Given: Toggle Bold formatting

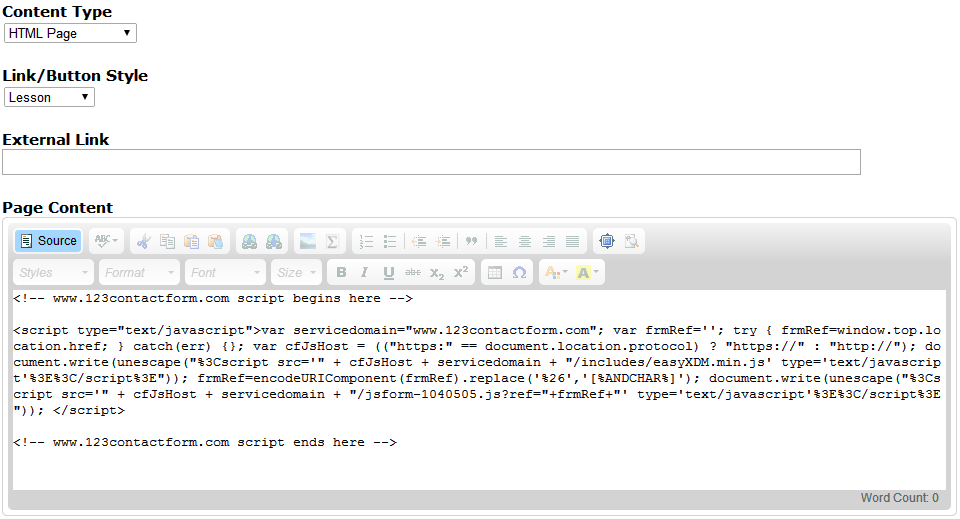Looking at the screenshot, I should pos(341,272).
